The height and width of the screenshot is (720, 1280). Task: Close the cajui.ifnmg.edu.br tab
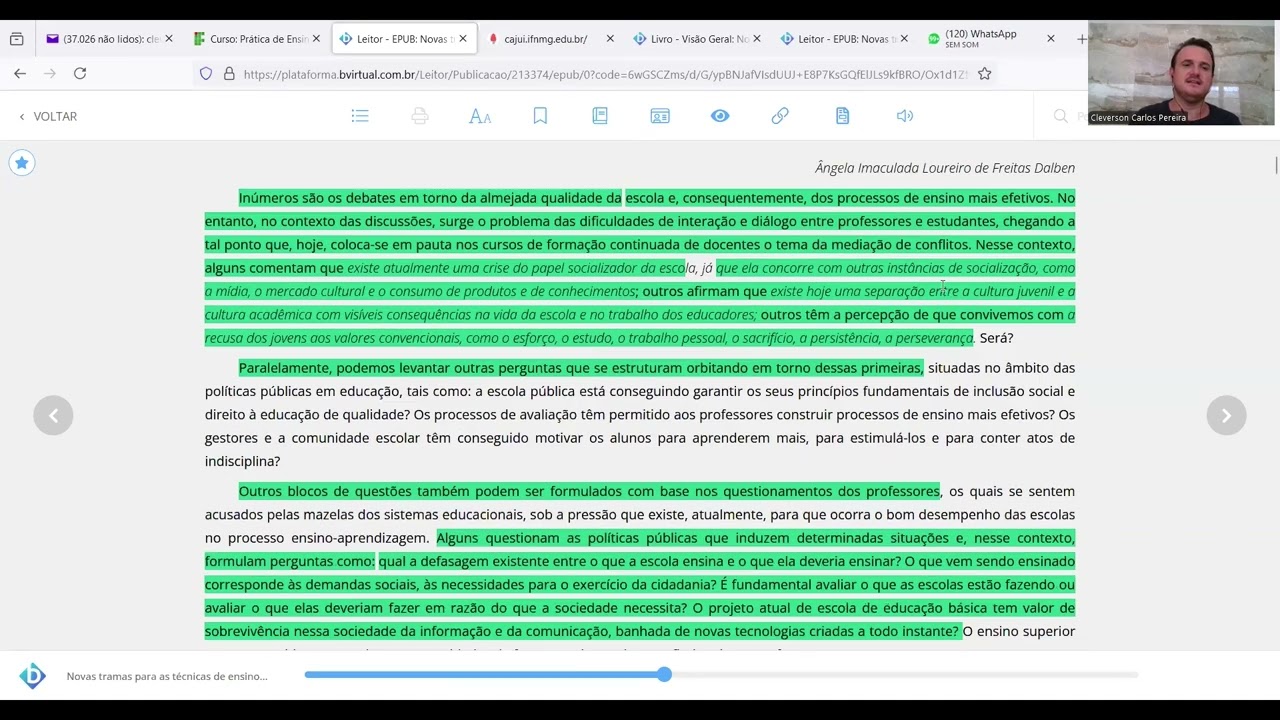pos(610,39)
